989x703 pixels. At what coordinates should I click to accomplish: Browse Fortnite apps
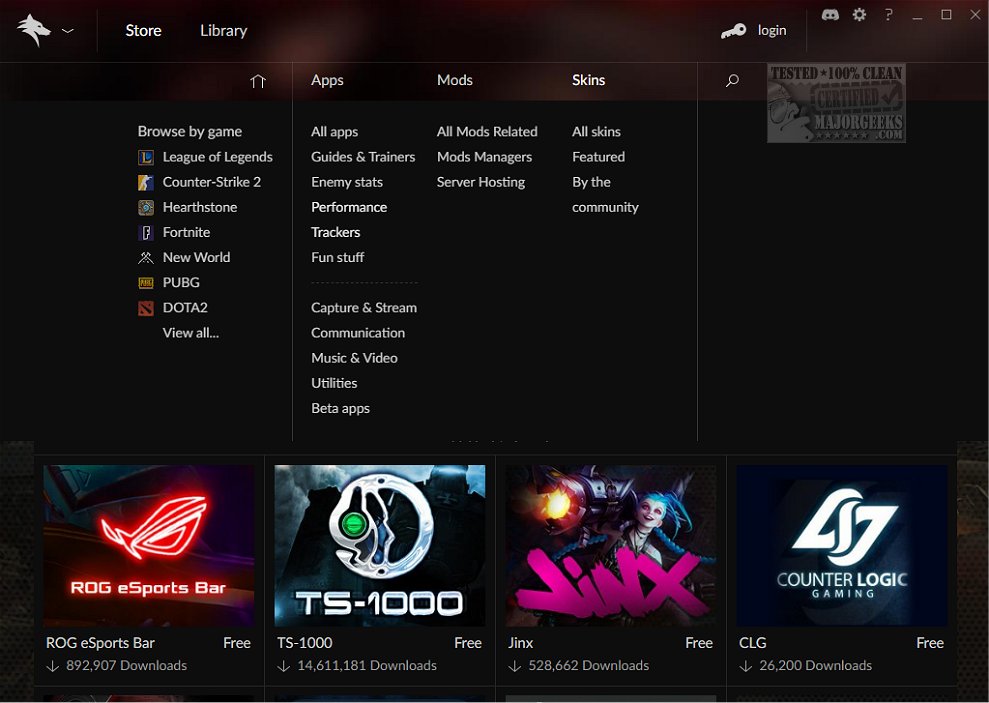point(186,232)
